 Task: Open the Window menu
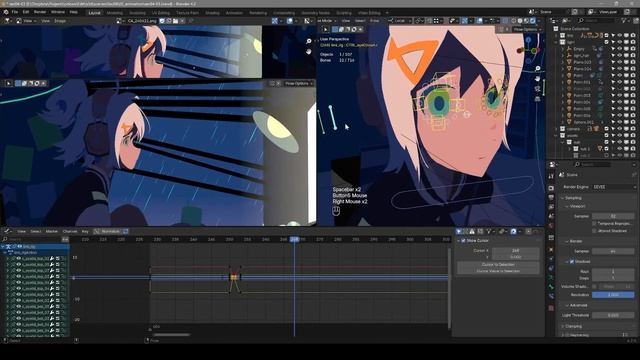[x=58, y=12]
